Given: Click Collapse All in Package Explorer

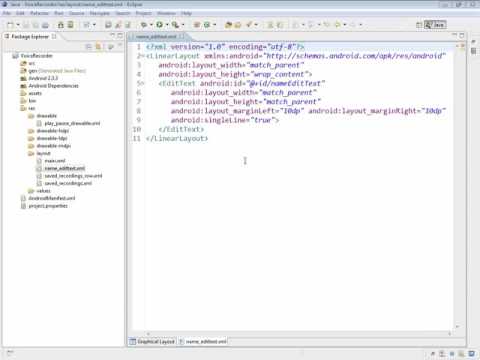Looking at the screenshot, I should 89,47.
